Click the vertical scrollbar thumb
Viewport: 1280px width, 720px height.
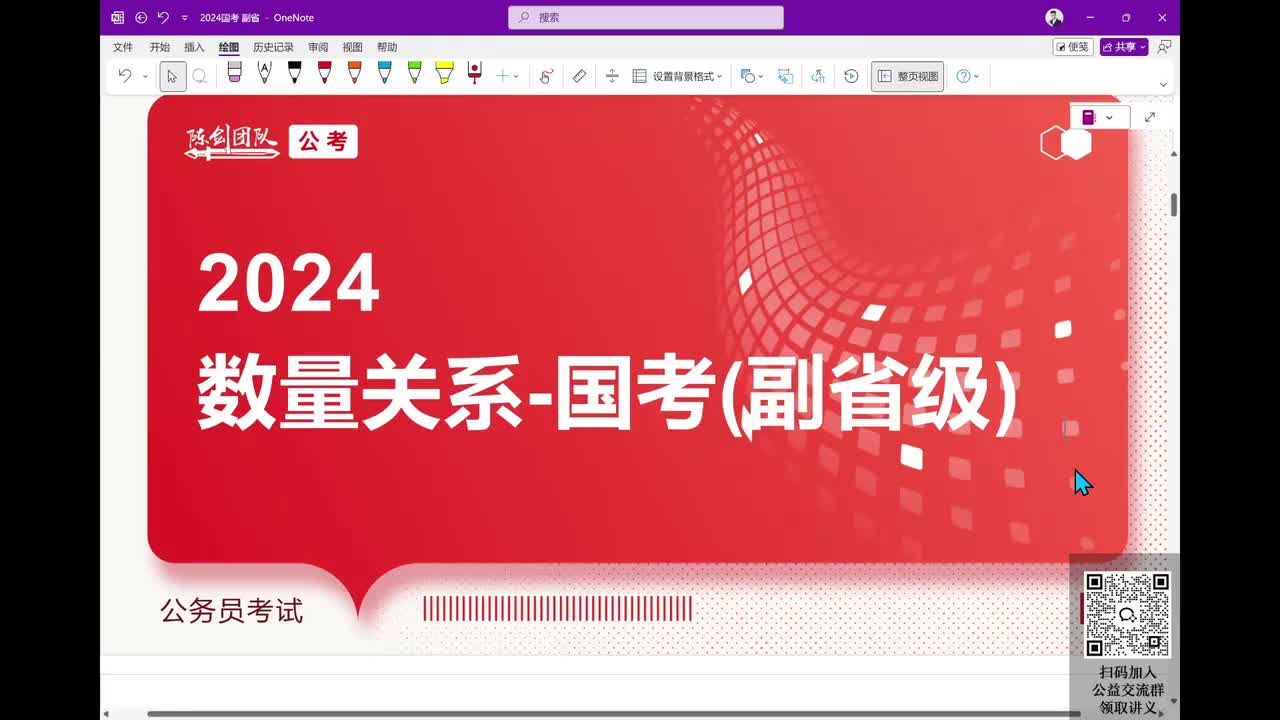(x=1174, y=204)
